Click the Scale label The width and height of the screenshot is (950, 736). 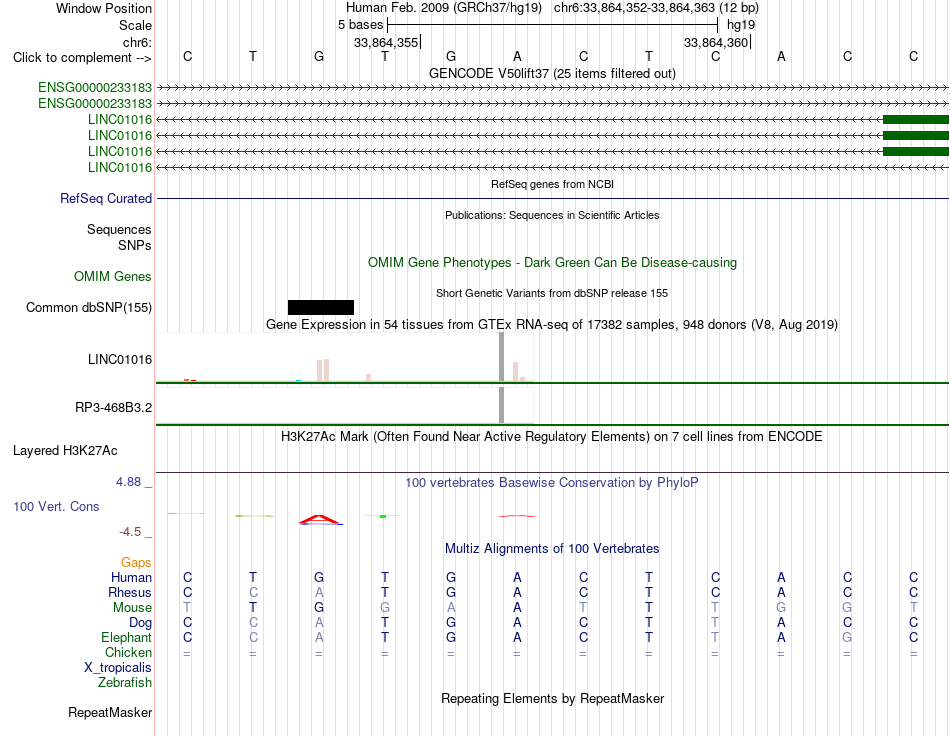[x=135, y=25]
